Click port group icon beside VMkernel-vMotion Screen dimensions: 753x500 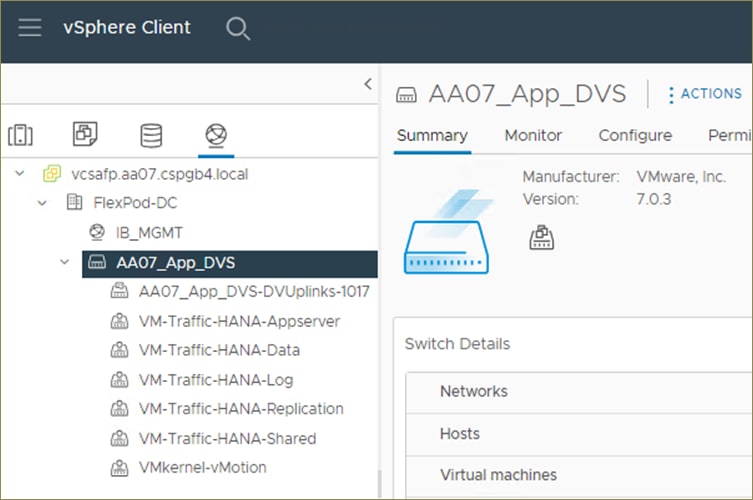(x=120, y=468)
